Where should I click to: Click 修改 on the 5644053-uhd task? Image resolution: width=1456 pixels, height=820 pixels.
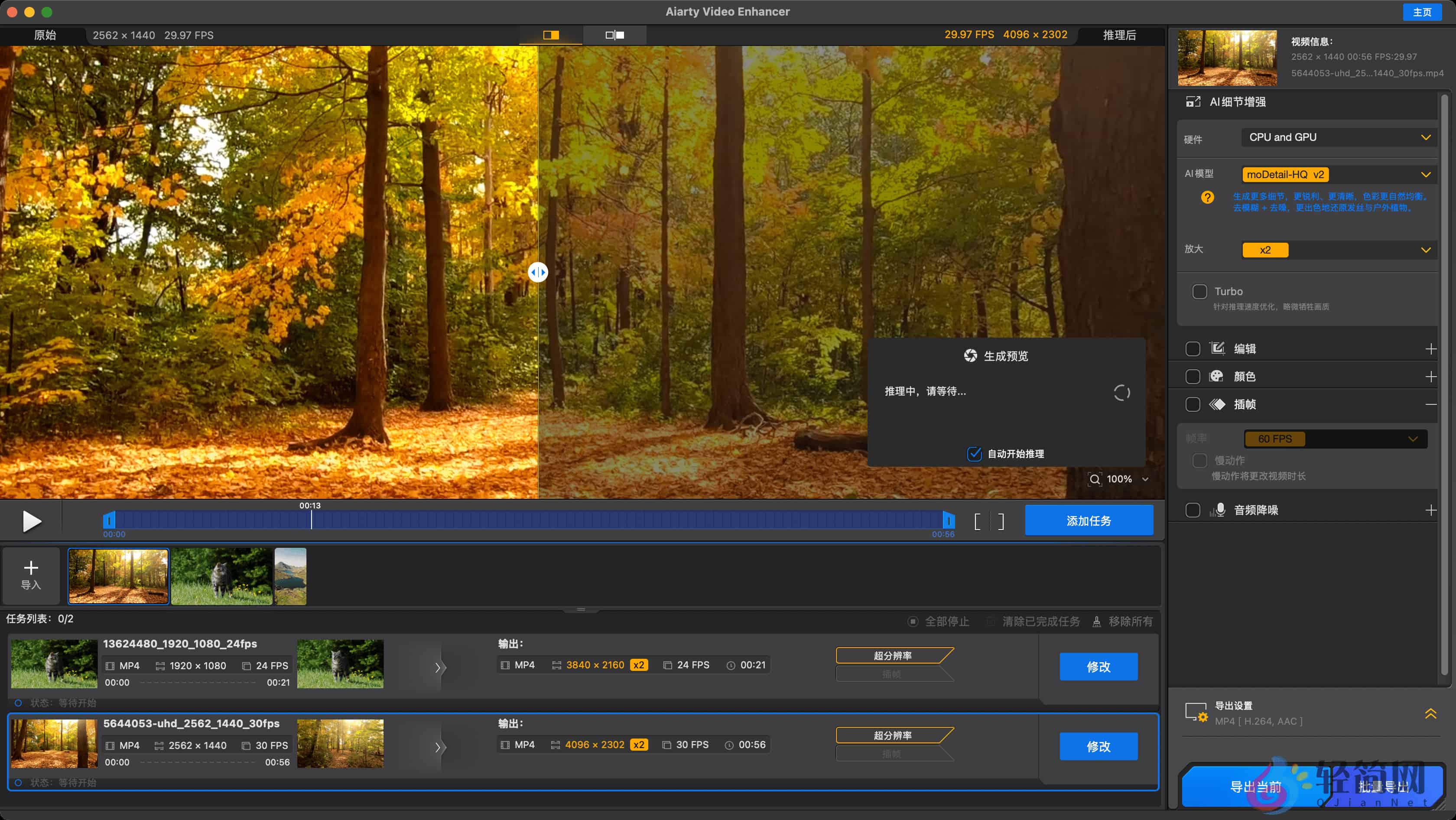point(1098,746)
